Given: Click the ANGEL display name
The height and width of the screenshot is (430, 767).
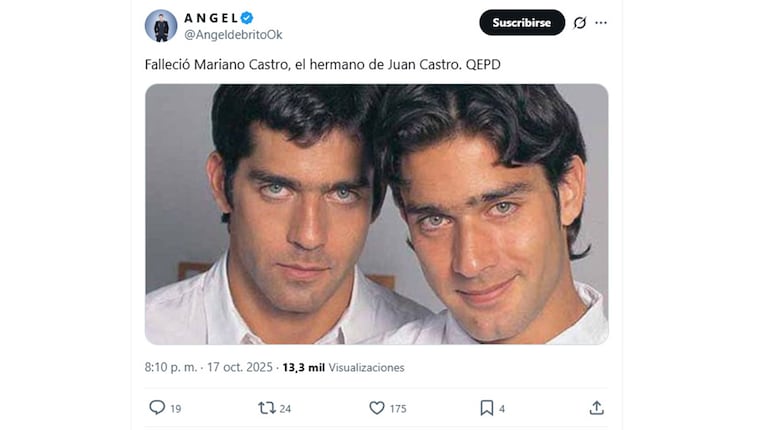Looking at the screenshot, I should (211, 18).
